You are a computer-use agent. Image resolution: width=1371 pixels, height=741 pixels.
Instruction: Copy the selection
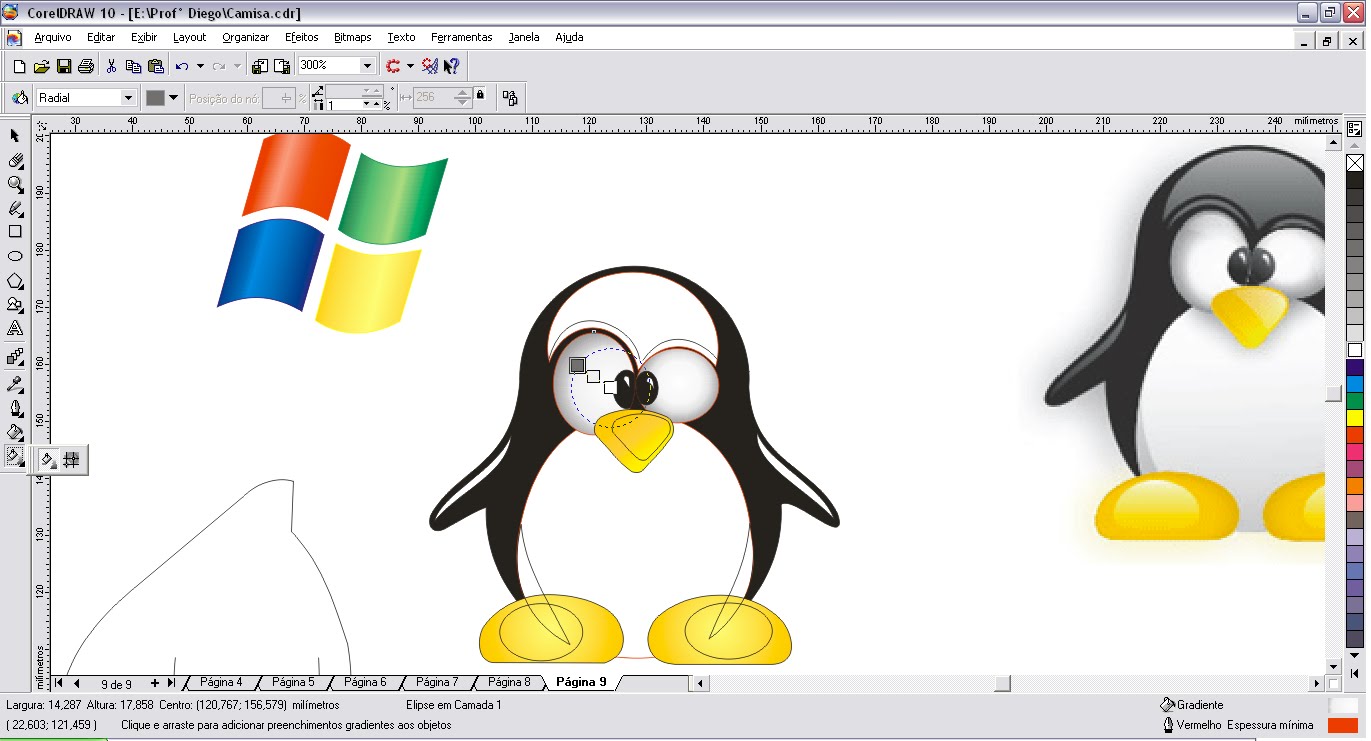click(x=133, y=66)
